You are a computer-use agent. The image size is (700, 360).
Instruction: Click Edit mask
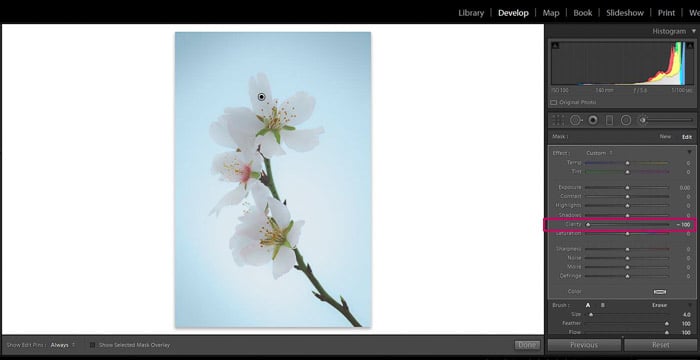(x=687, y=137)
